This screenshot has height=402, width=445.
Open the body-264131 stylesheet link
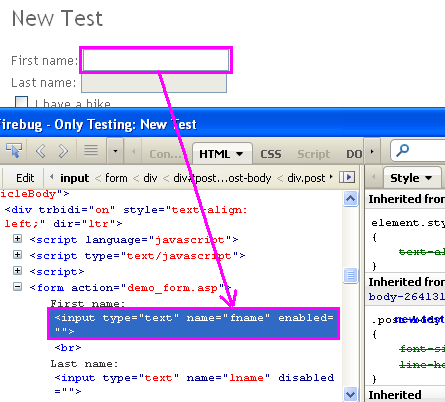407,297
